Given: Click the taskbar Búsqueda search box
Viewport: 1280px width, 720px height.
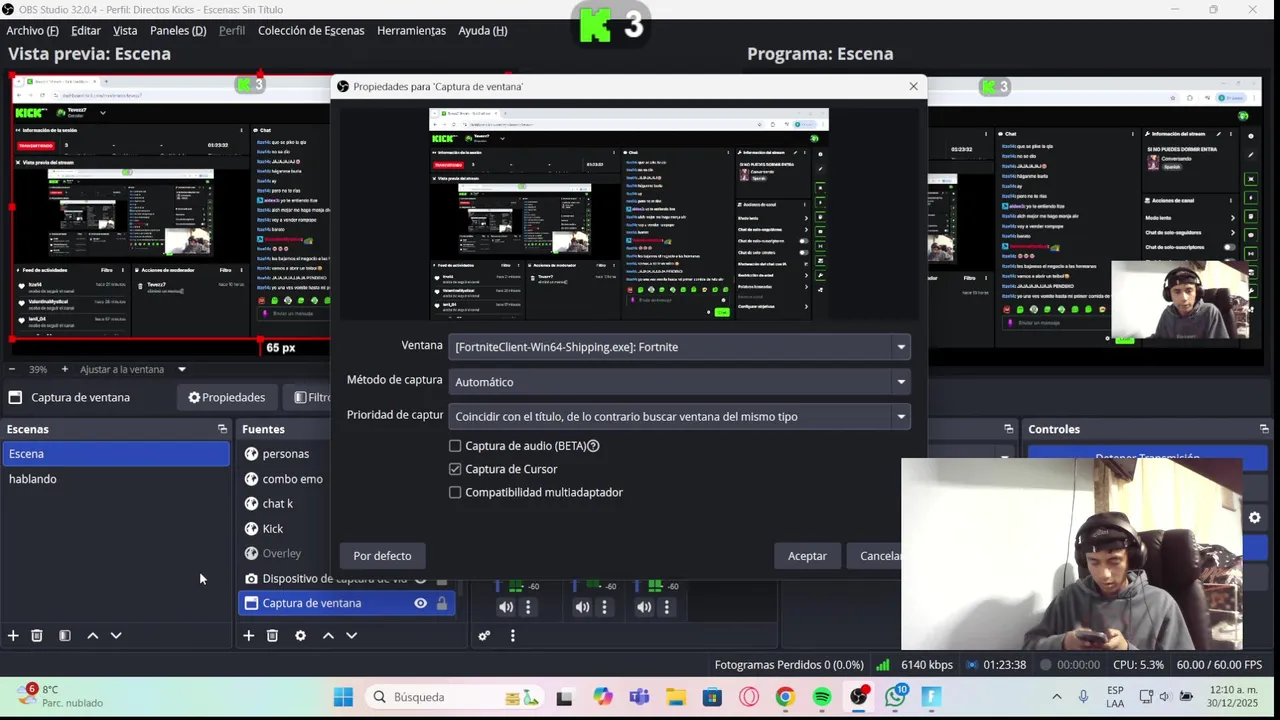Looking at the screenshot, I should tap(454, 697).
